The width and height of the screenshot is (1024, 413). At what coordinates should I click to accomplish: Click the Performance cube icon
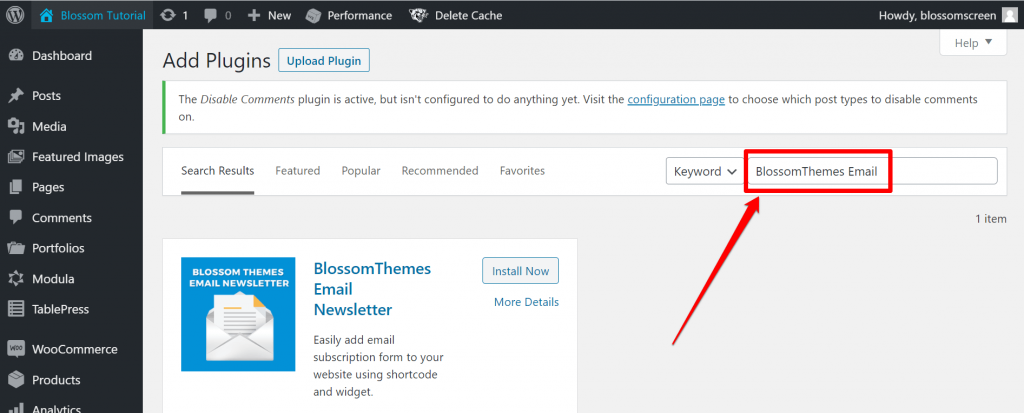(313, 15)
